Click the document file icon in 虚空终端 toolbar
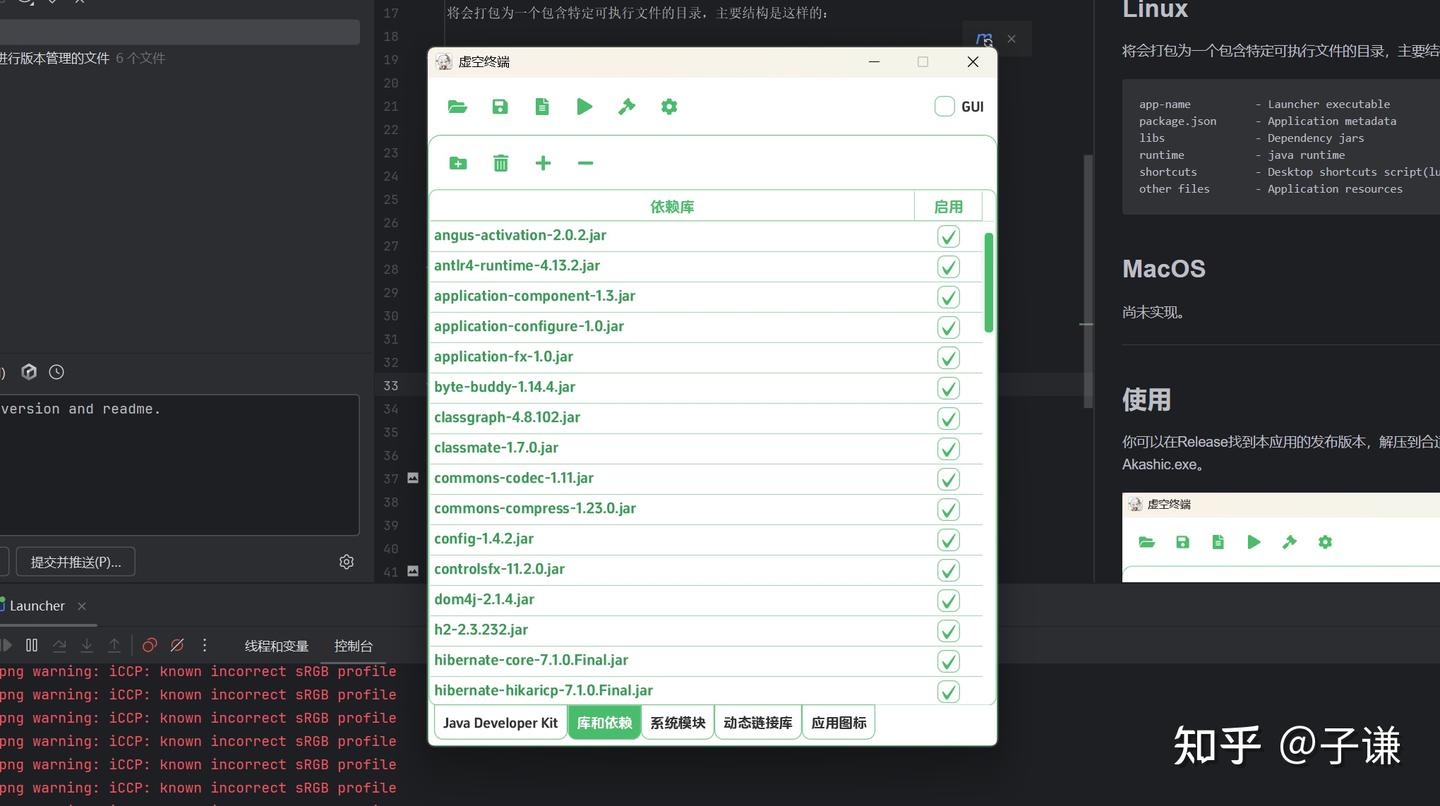Image resolution: width=1440 pixels, height=806 pixels. click(x=542, y=107)
